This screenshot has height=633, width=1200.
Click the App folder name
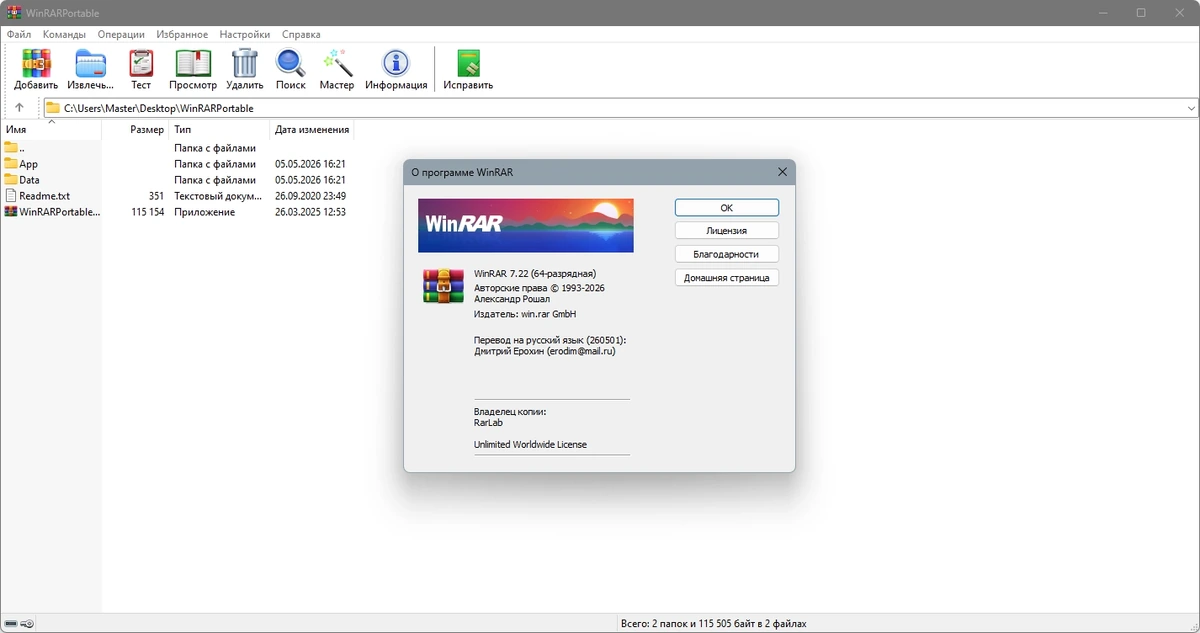coord(29,164)
